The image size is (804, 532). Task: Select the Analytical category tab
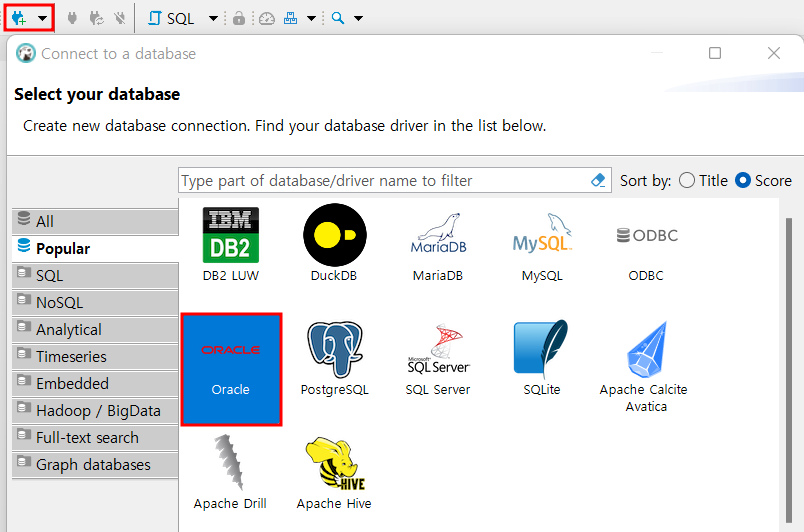coord(95,330)
